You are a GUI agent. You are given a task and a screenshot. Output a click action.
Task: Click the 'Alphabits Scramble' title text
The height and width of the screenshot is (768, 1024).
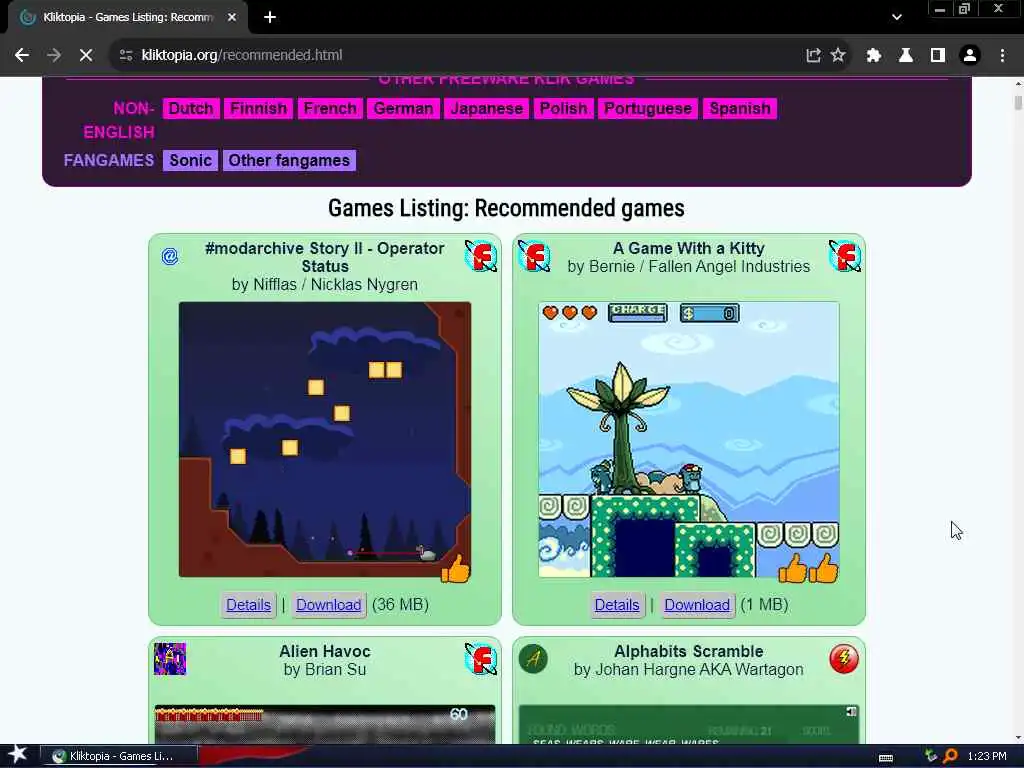(688, 651)
